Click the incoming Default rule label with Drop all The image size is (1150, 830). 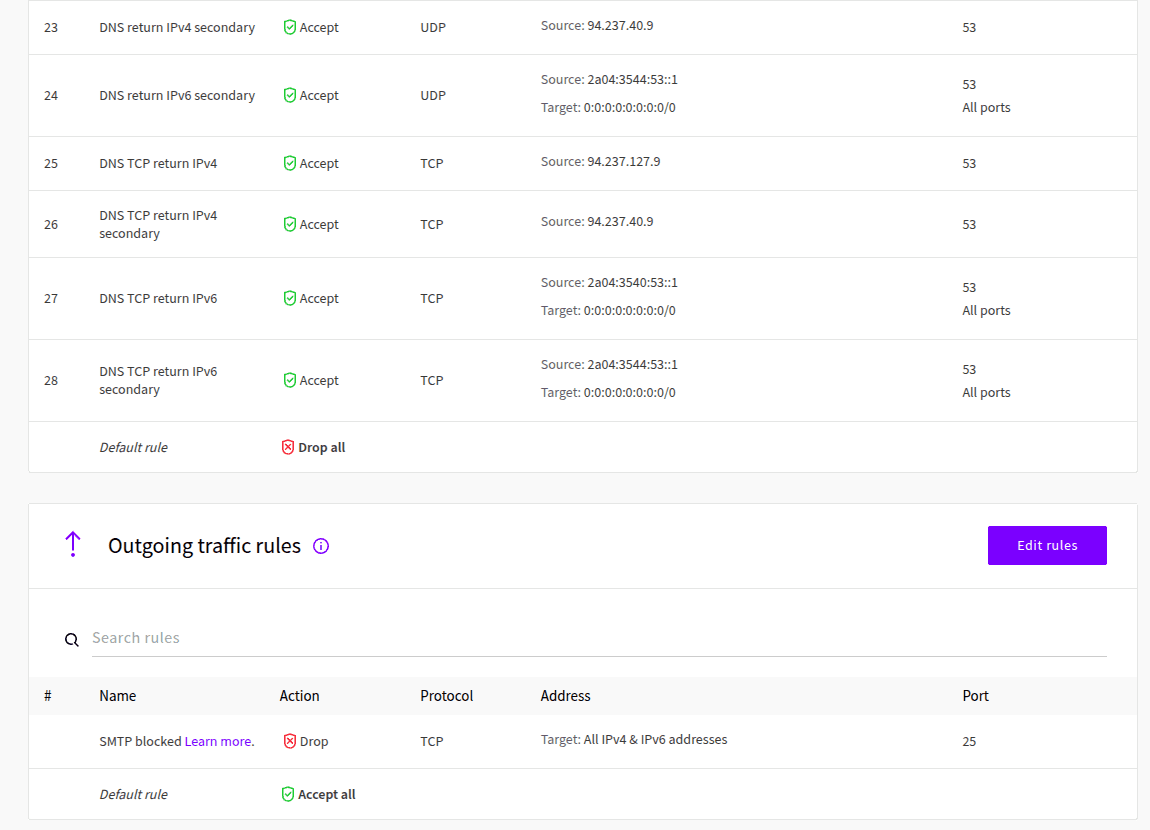pyautogui.click(x=133, y=447)
